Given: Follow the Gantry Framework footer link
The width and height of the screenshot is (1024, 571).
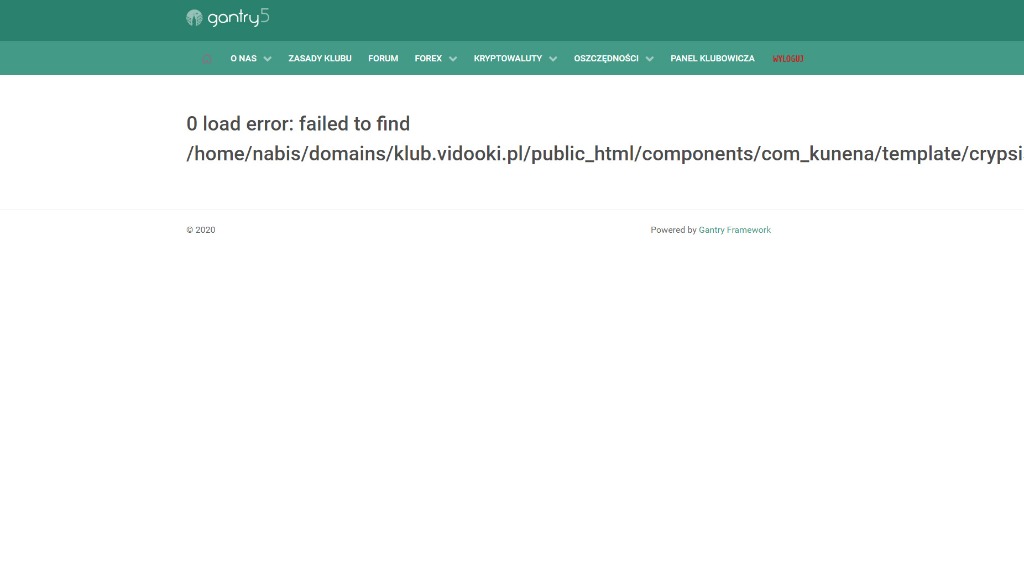Looking at the screenshot, I should point(735,230).
